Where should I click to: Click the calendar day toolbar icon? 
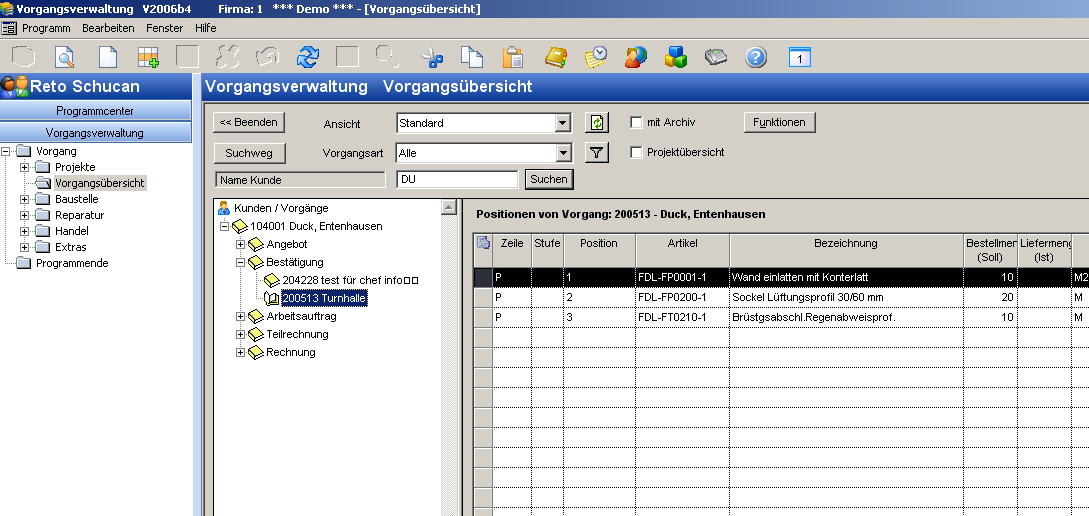coord(799,57)
